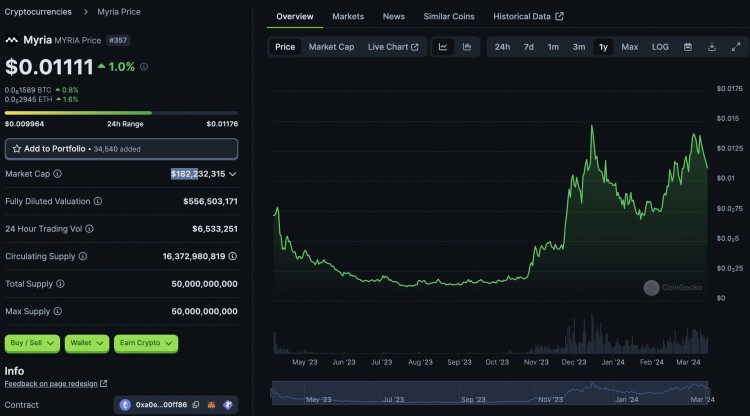
Task: Copy the contract address
Action: pyautogui.click(x=196, y=405)
